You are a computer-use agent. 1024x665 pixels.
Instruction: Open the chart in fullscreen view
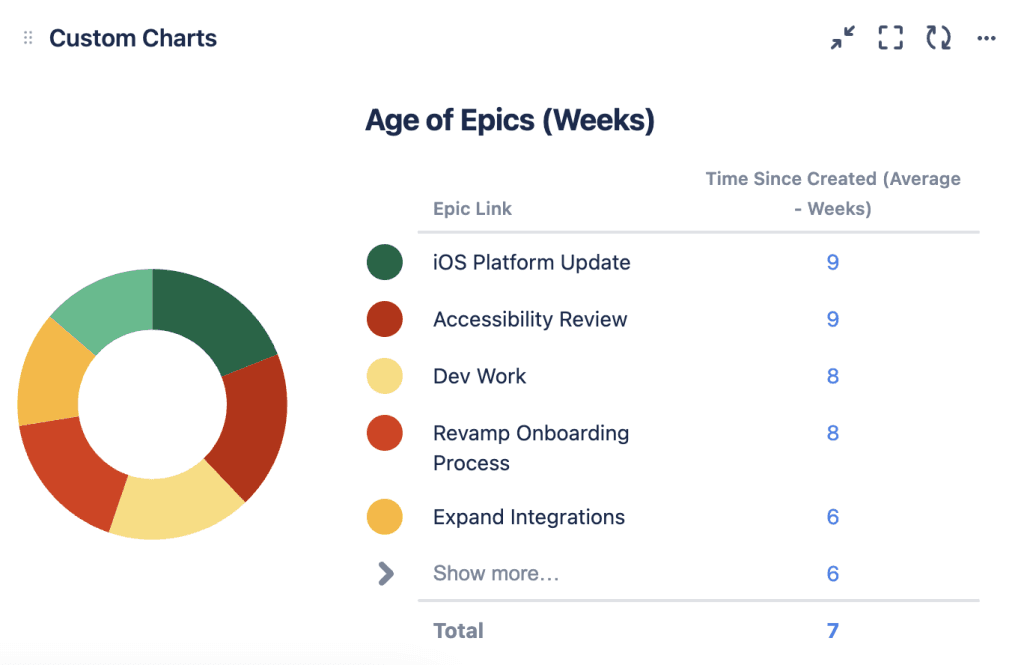[890, 39]
